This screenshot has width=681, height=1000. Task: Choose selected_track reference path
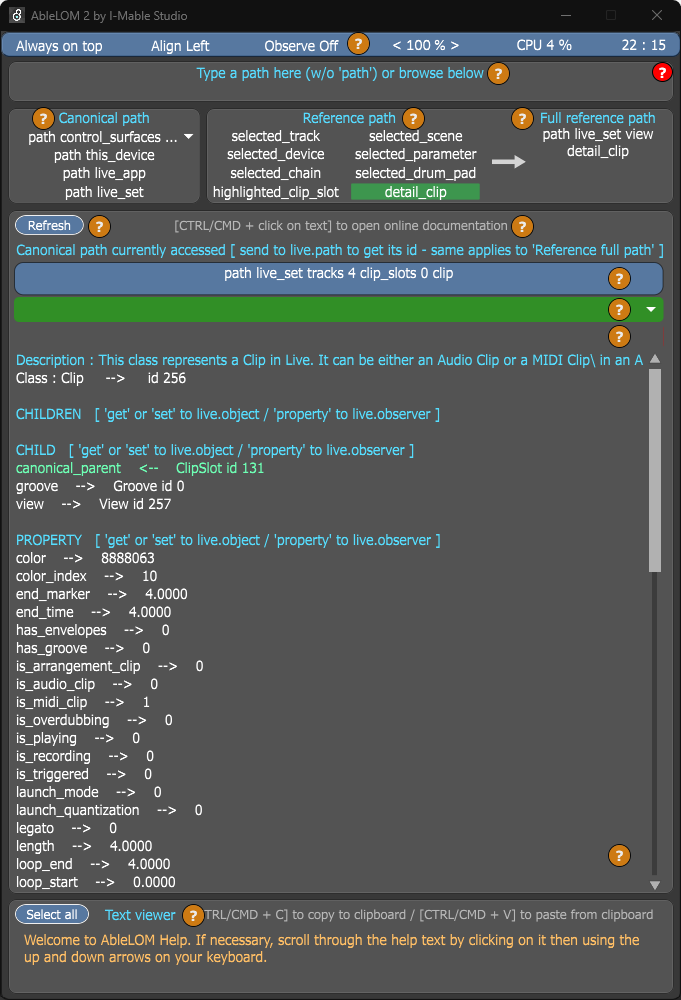(275, 136)
